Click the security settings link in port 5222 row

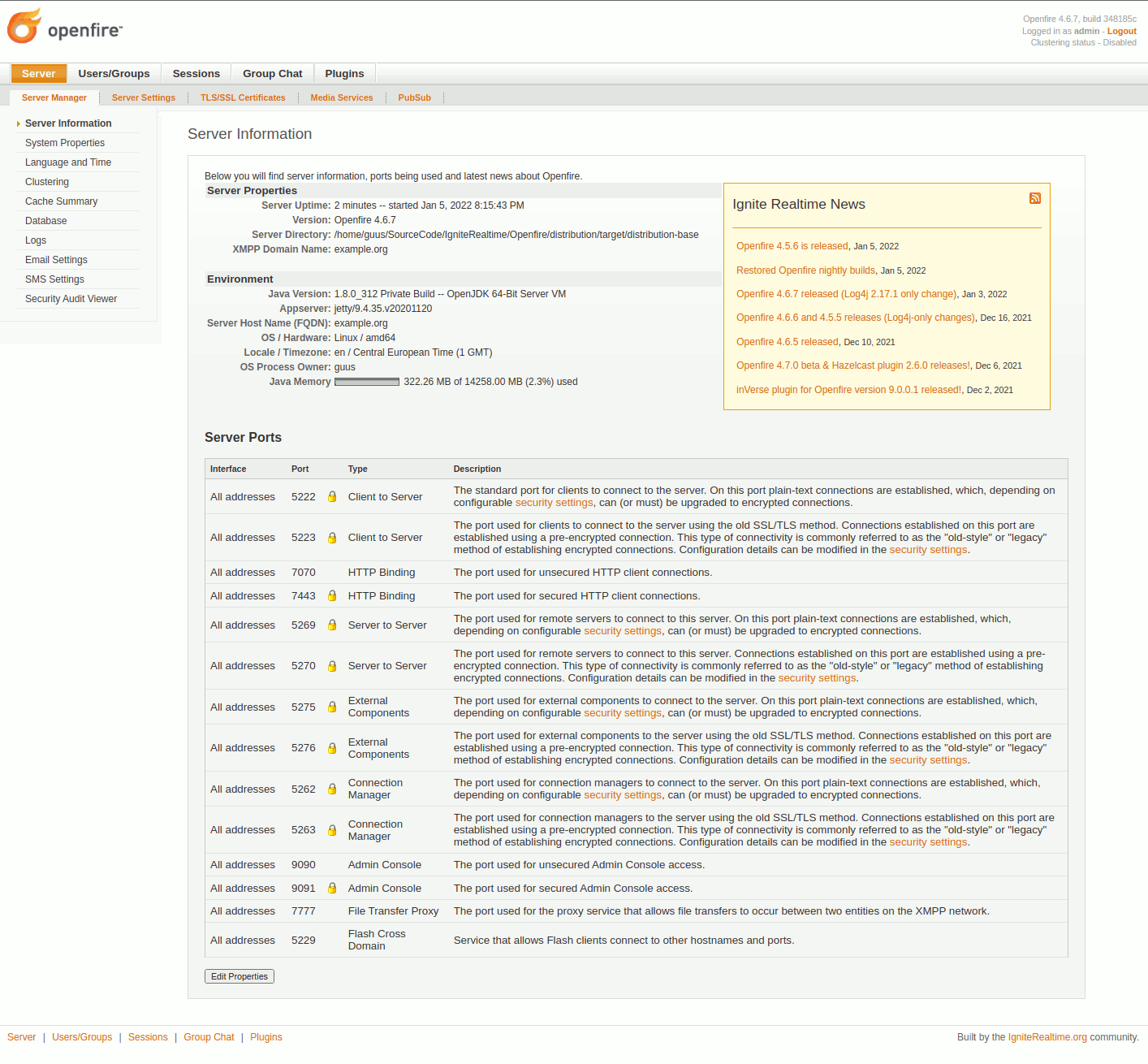tap(555, 503)
